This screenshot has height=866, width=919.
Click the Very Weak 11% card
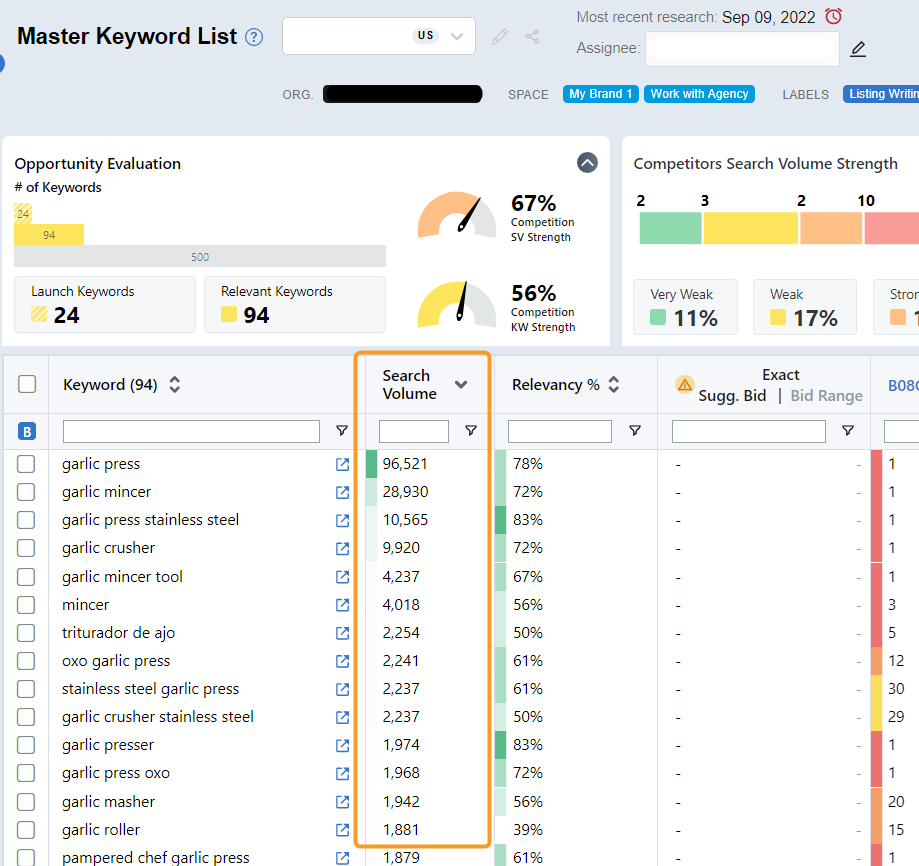[x=685, y=307]
